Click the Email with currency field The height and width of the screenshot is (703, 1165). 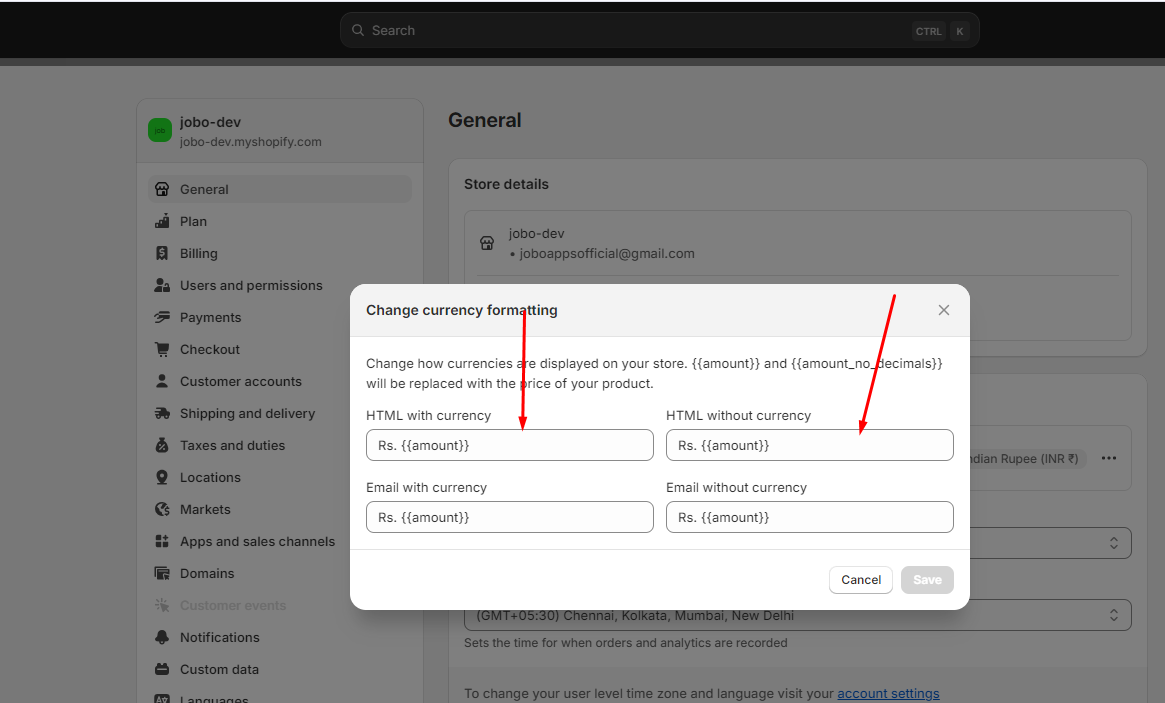point(510,517)
